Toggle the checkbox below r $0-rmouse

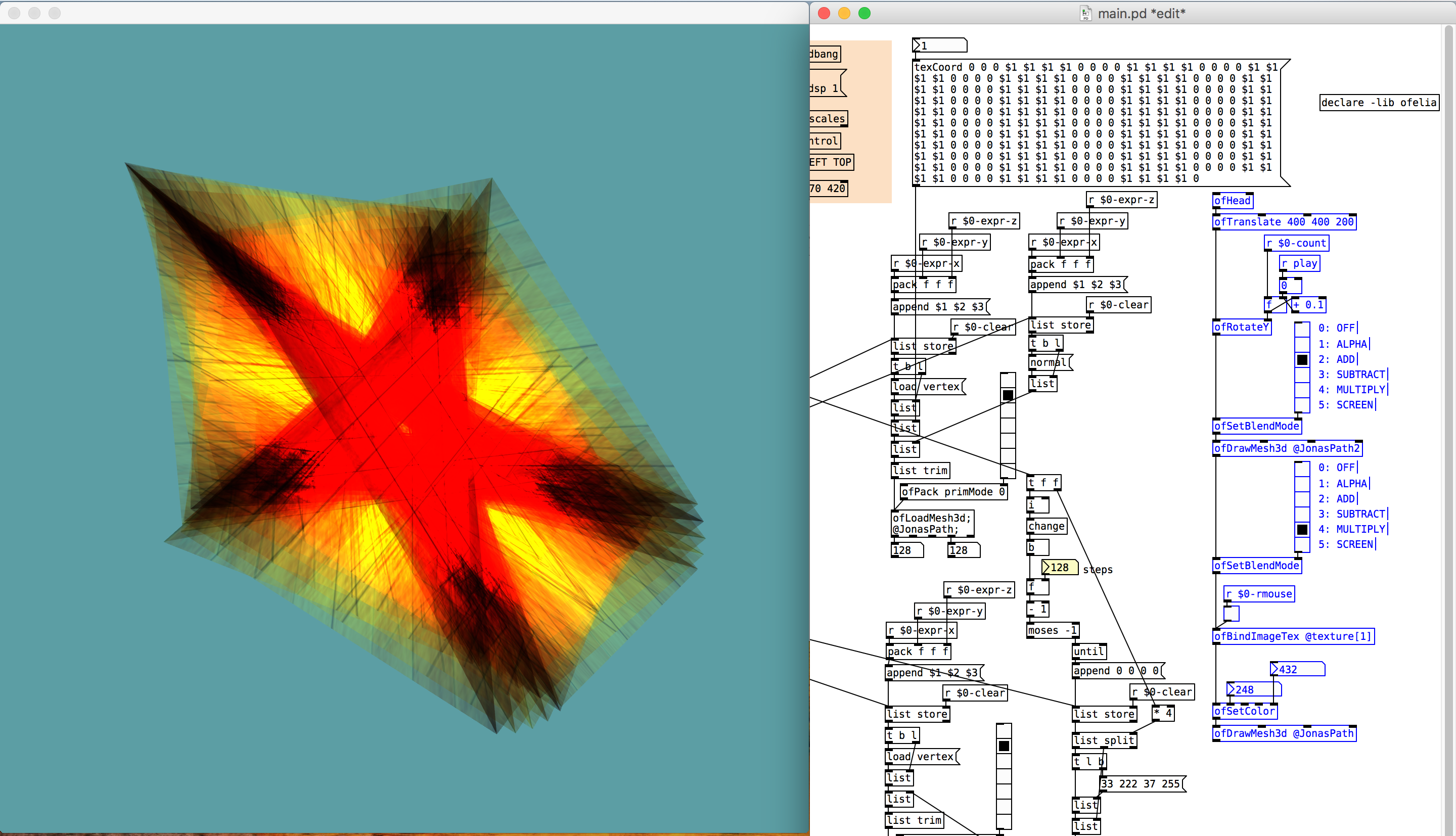pyautogui.click(x=1232, y=614)
